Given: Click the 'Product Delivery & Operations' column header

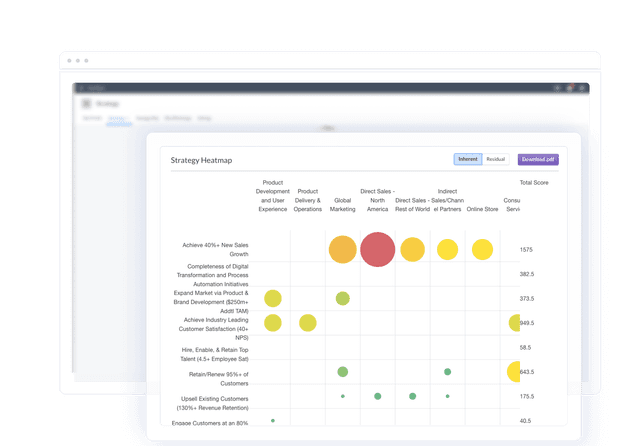Looking at the screenshot, I should [308, 200].
